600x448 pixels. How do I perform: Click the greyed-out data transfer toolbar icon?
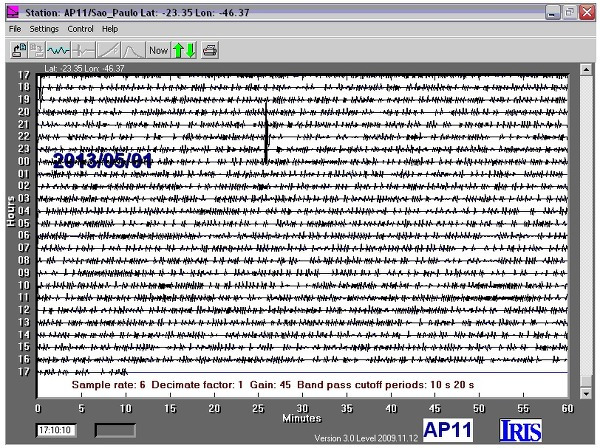coord(37,50)
